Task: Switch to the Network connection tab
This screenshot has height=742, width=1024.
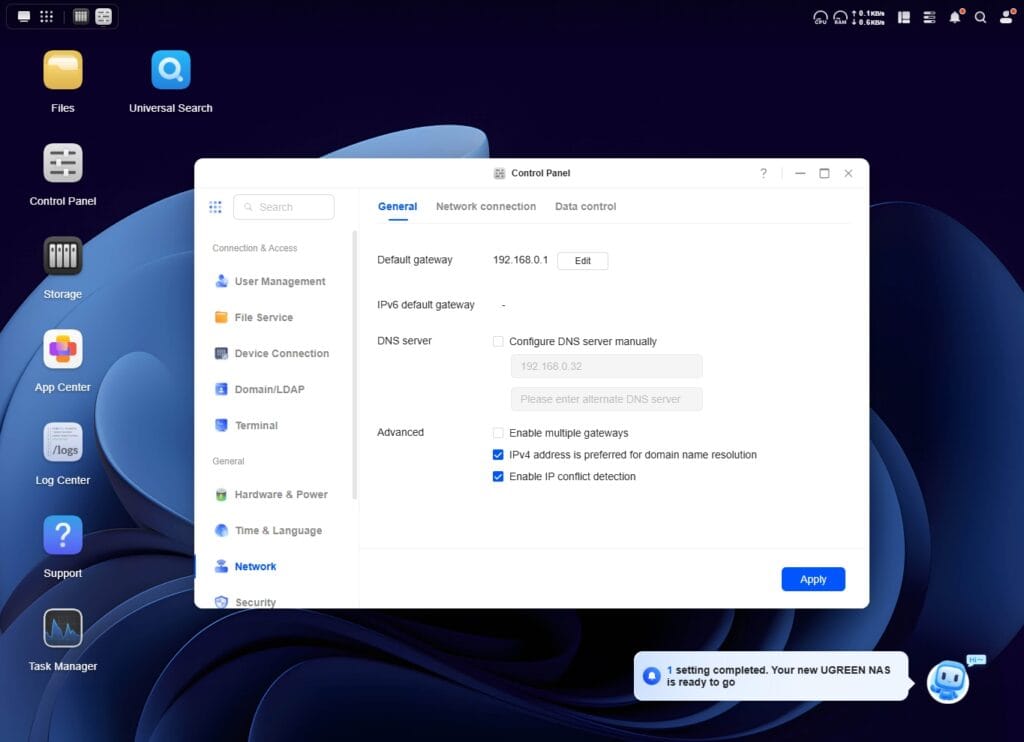Action: (486, 206)
